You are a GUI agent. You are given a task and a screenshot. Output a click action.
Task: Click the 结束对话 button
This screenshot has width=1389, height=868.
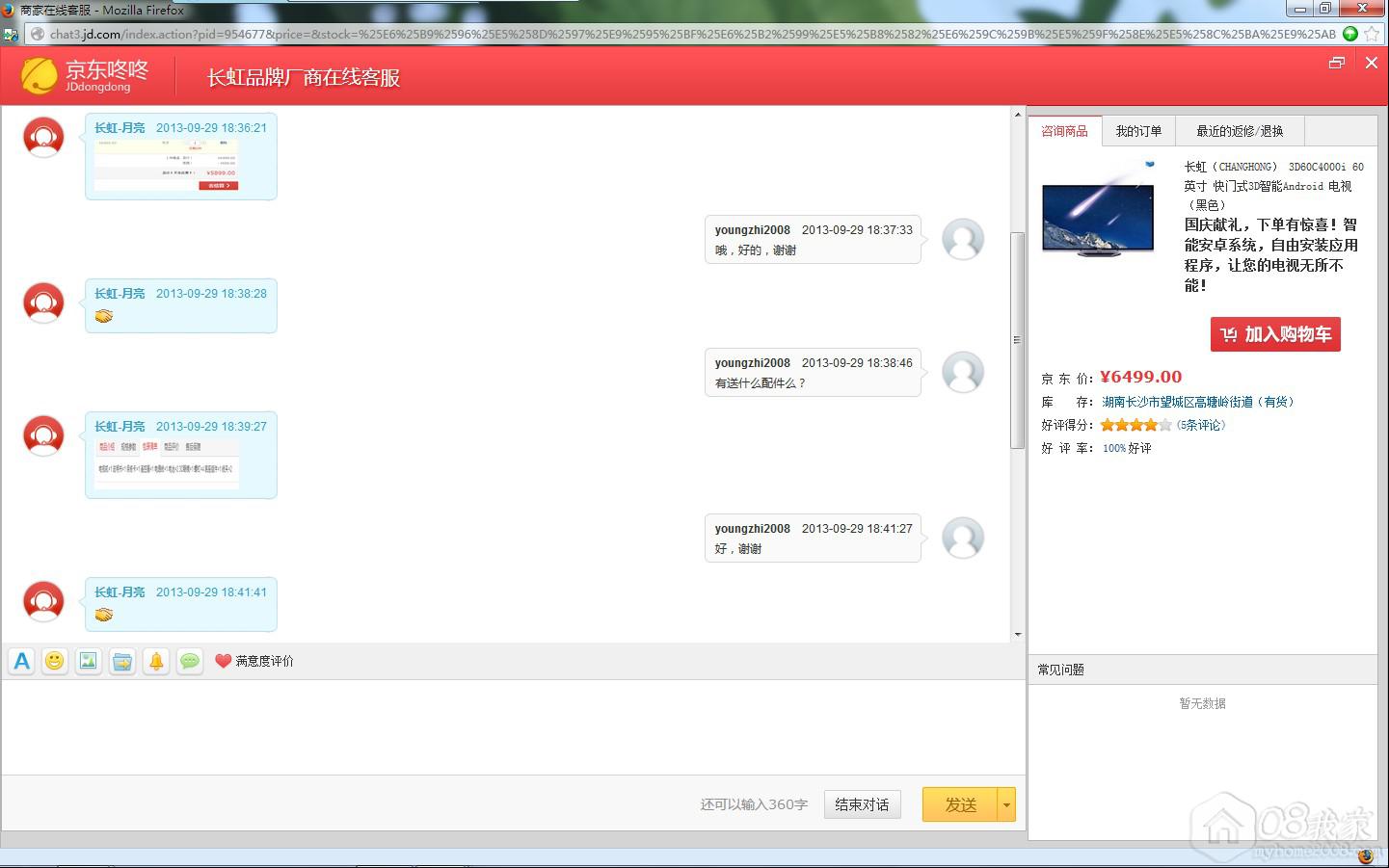(862, 804)
